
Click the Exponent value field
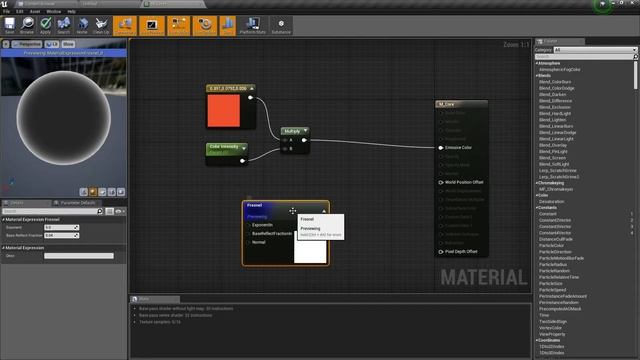tap(61, 227)
